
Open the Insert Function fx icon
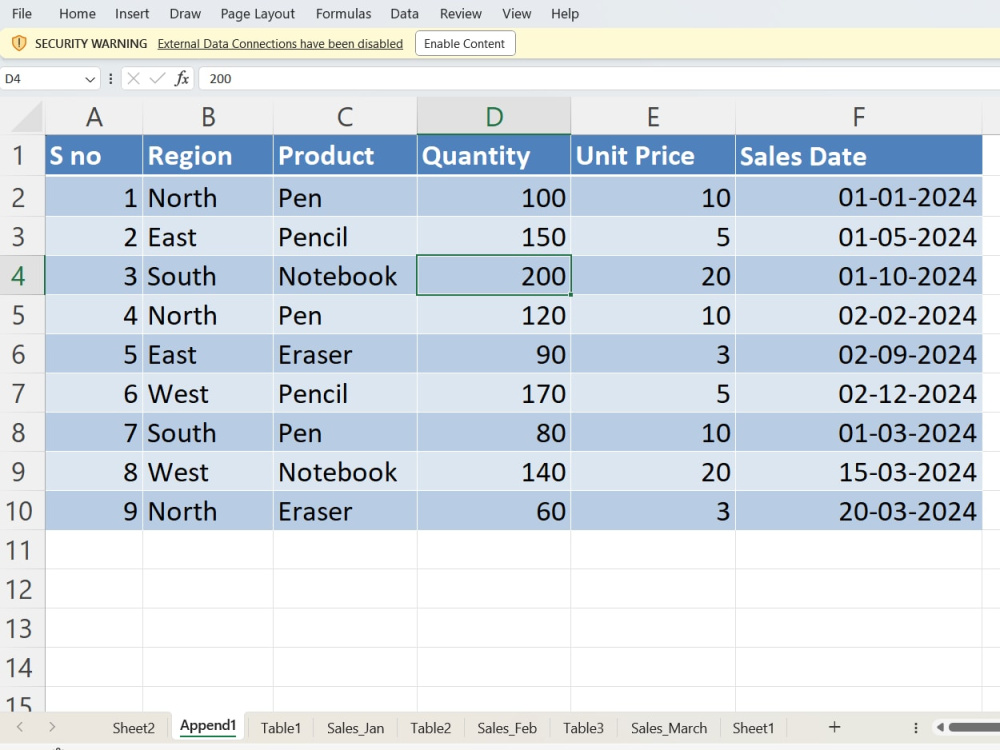(182, 78)
